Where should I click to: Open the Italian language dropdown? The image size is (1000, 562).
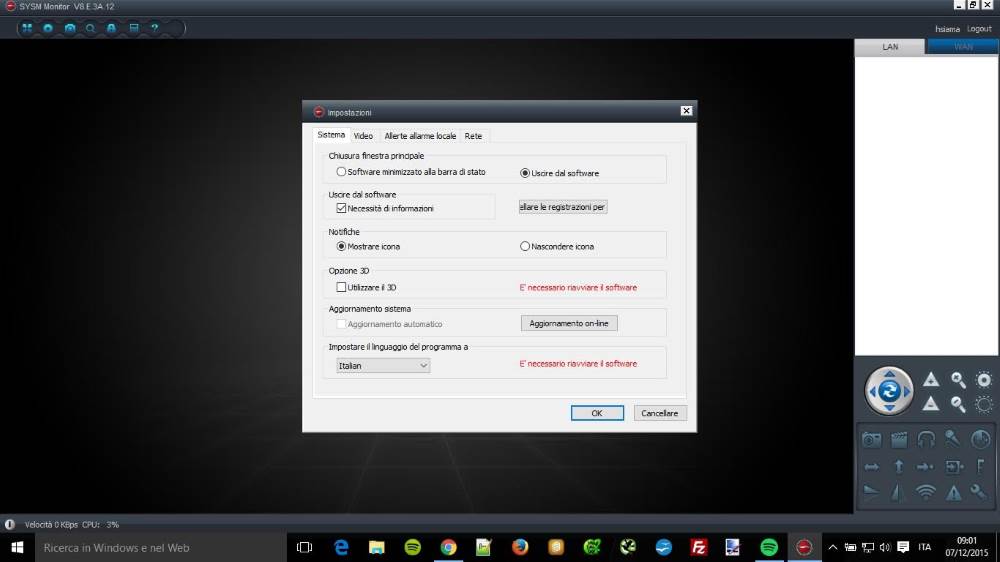point(383,366)
